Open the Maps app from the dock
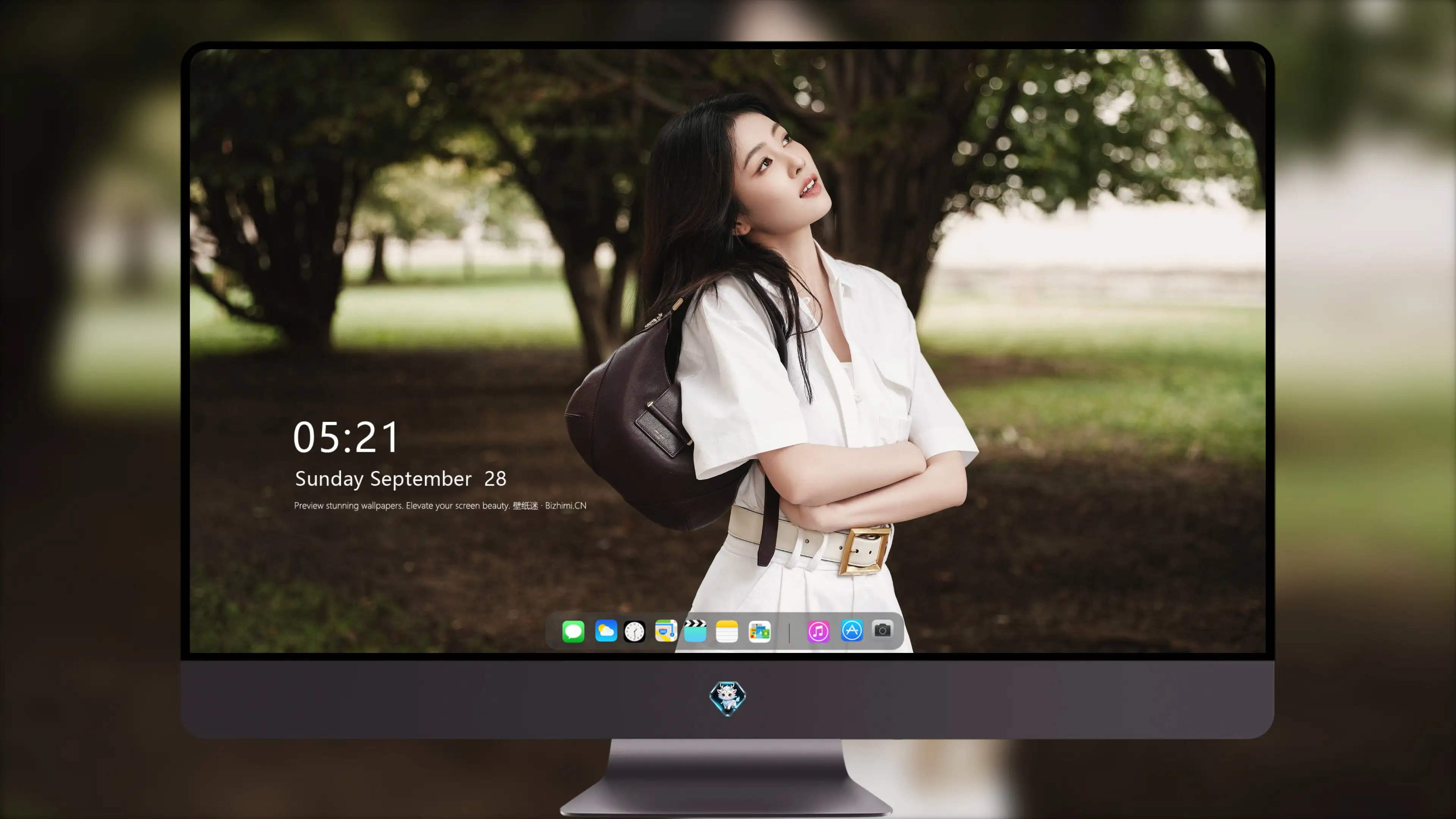 pyautogui.click(x=666, y=631)
